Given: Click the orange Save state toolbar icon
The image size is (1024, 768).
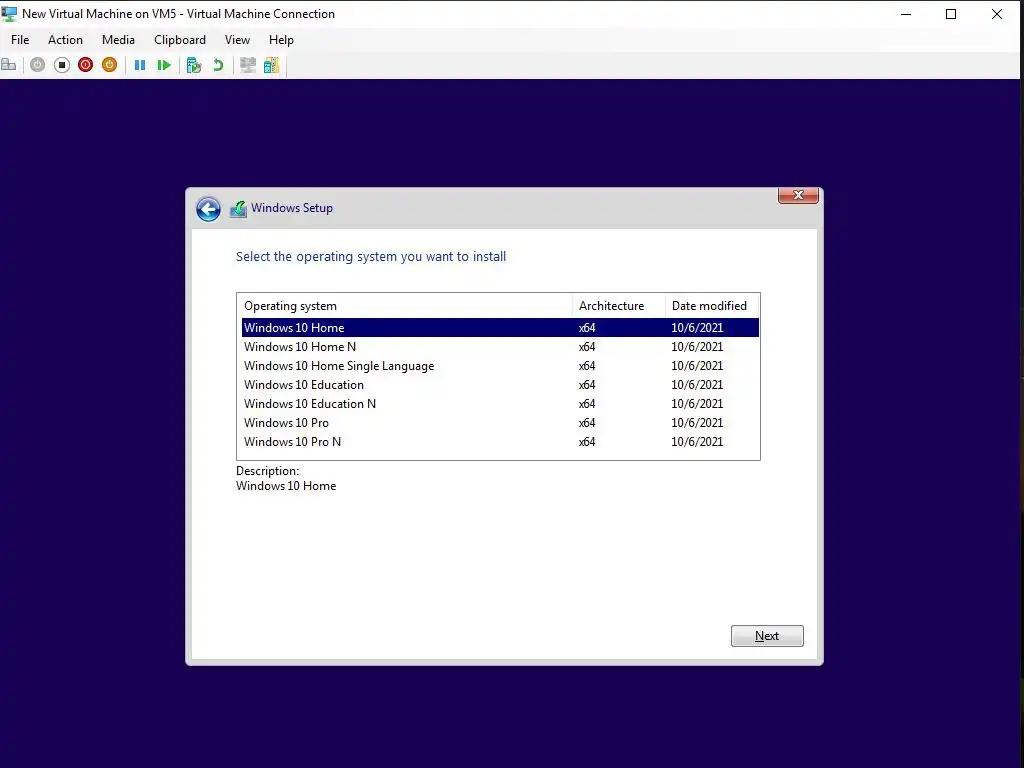Looking at the screenshot, I should pos(110,65).
